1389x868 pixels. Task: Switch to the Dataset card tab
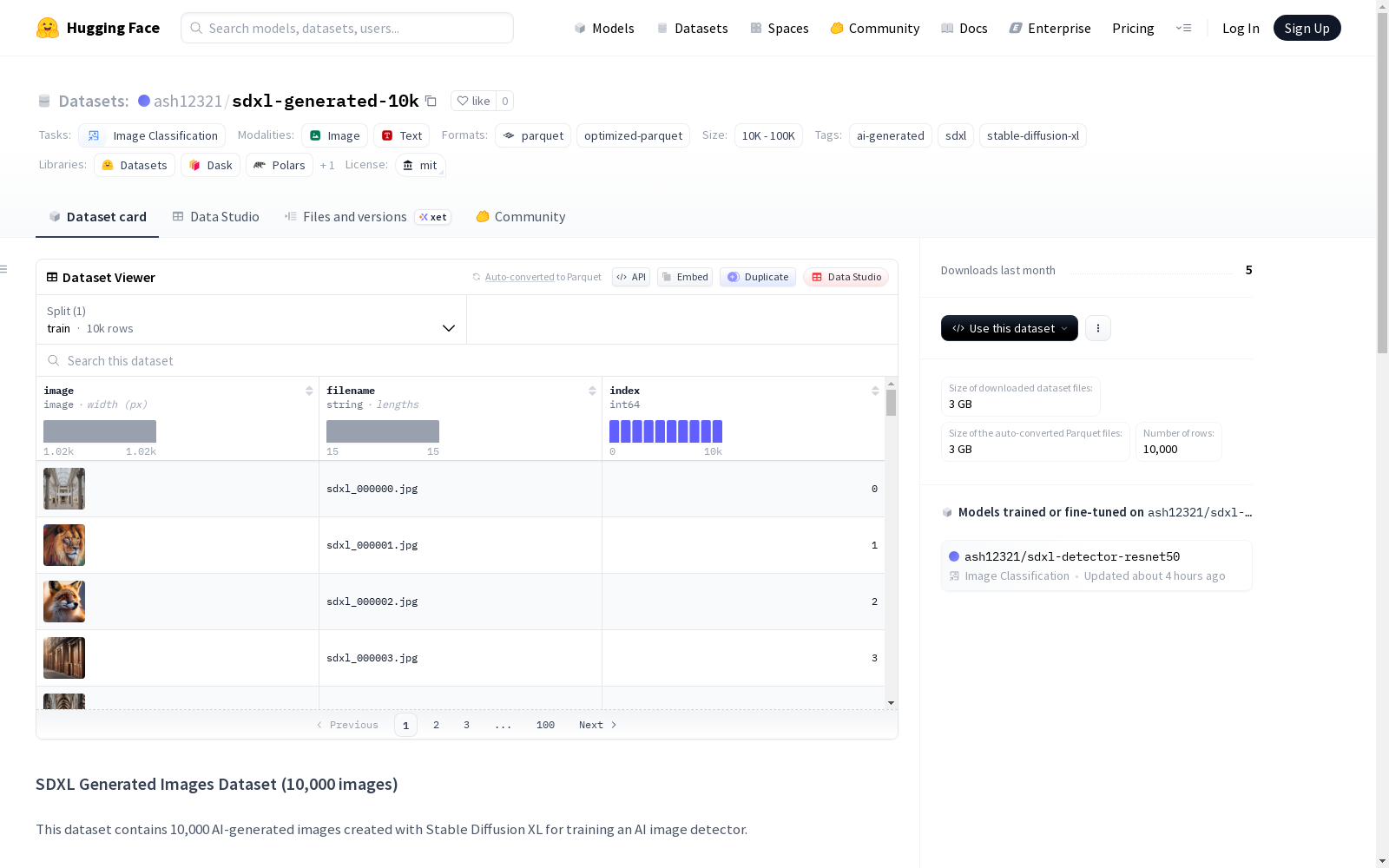tap(97, 217)
